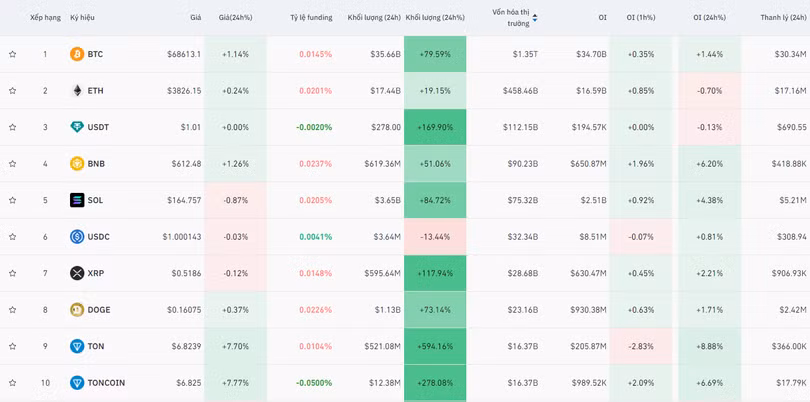The image size is (810, 402).
Task: Click the Bitcoin BTC coin icon
Action: 77,54
